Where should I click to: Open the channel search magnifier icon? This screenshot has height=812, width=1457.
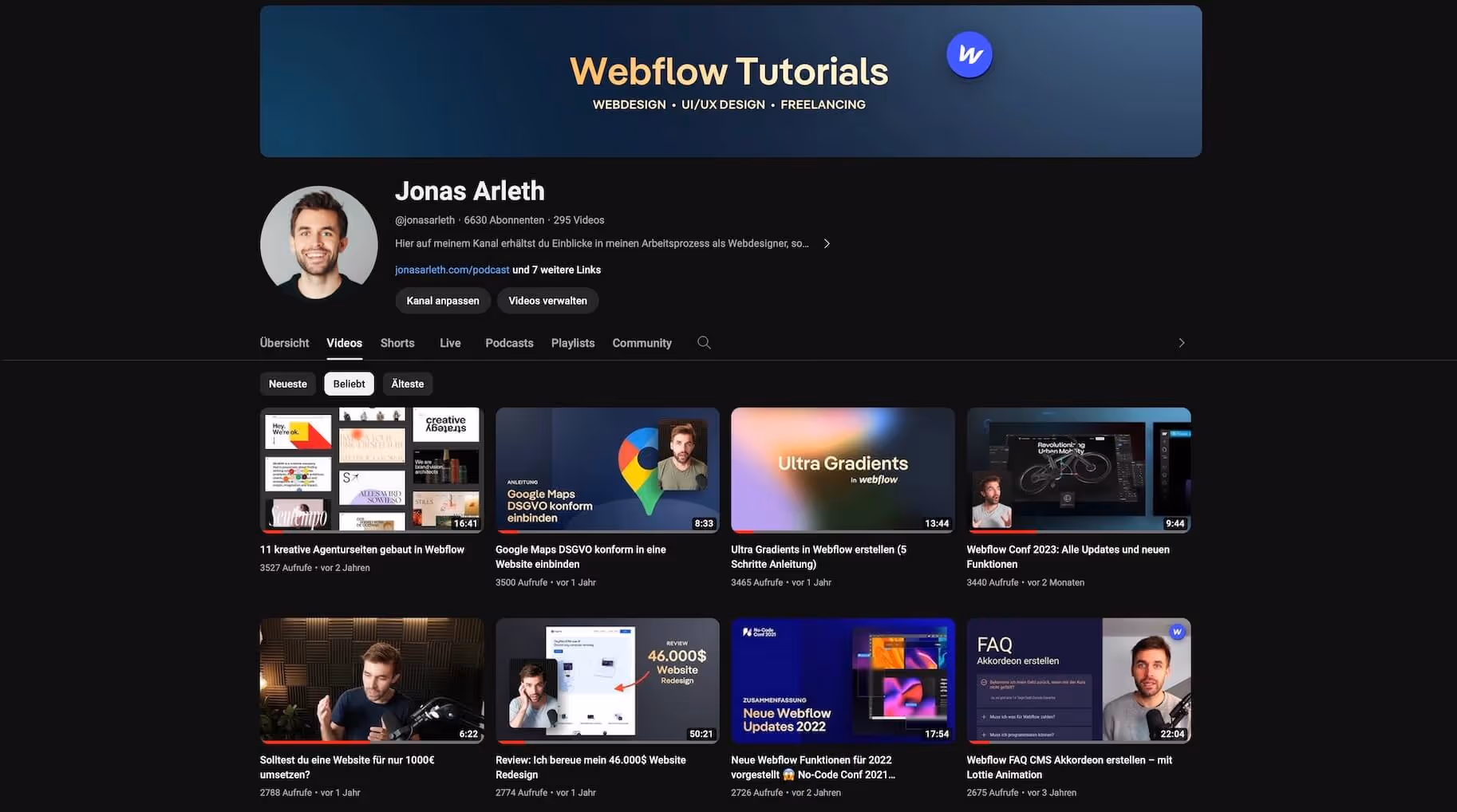click(x=704, y=342)
